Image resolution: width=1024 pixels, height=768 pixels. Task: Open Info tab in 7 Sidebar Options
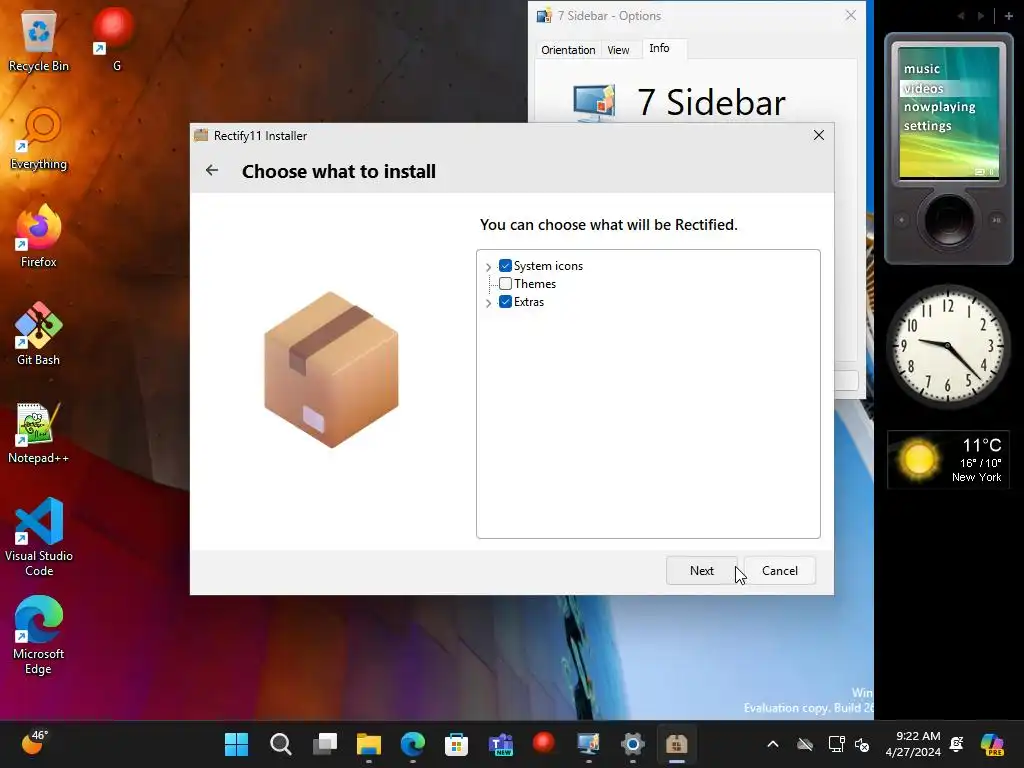(659, 48)
